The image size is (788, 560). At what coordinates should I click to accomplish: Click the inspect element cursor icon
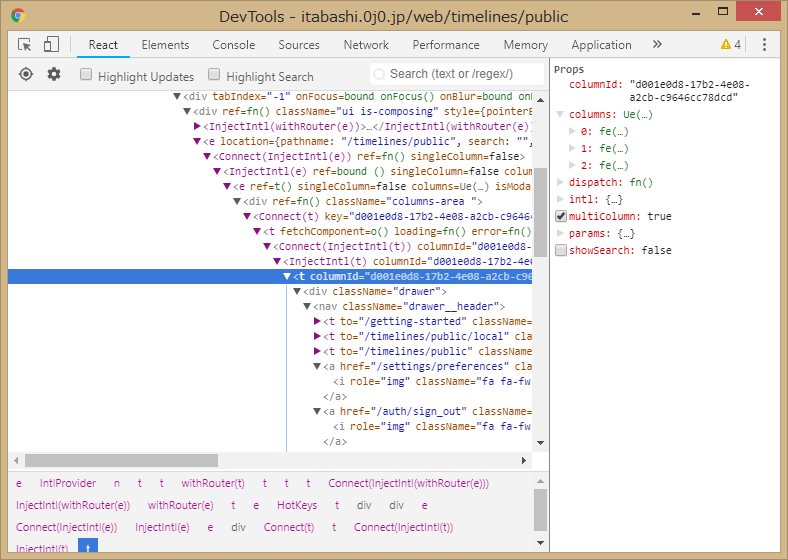coord(25,45)
